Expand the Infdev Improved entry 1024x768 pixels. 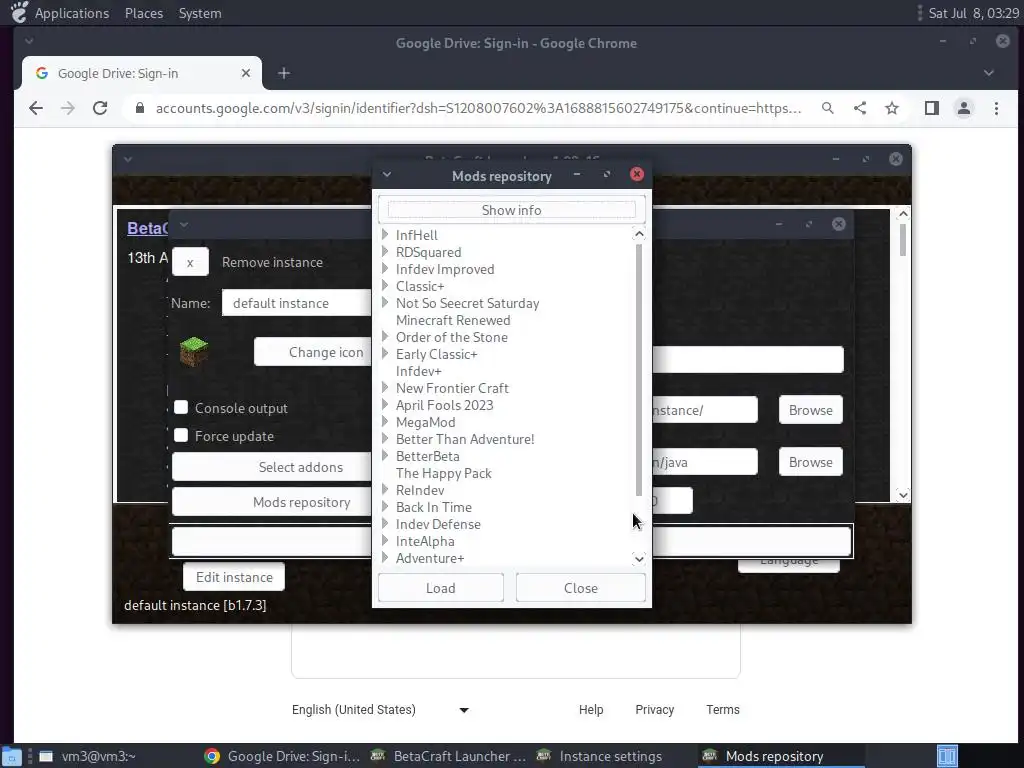[385, 268]
